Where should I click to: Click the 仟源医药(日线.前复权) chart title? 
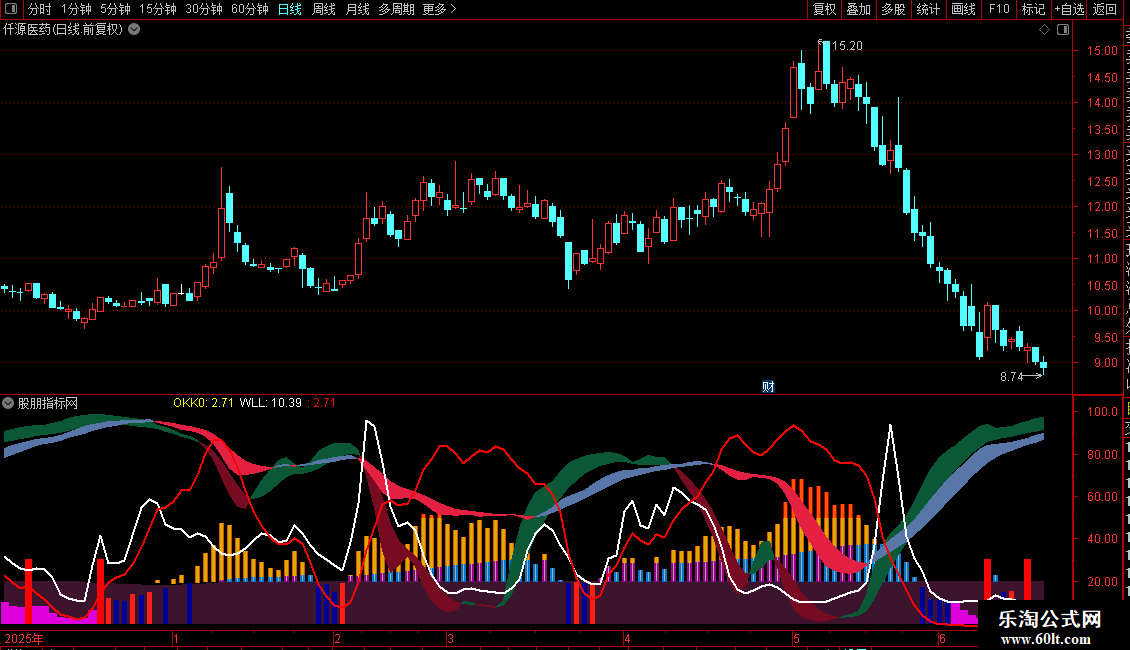click(63, 30)
